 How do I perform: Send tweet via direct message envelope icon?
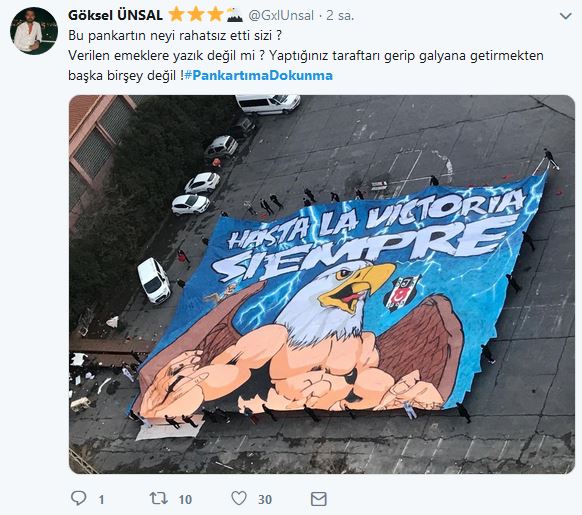(318, 499)
